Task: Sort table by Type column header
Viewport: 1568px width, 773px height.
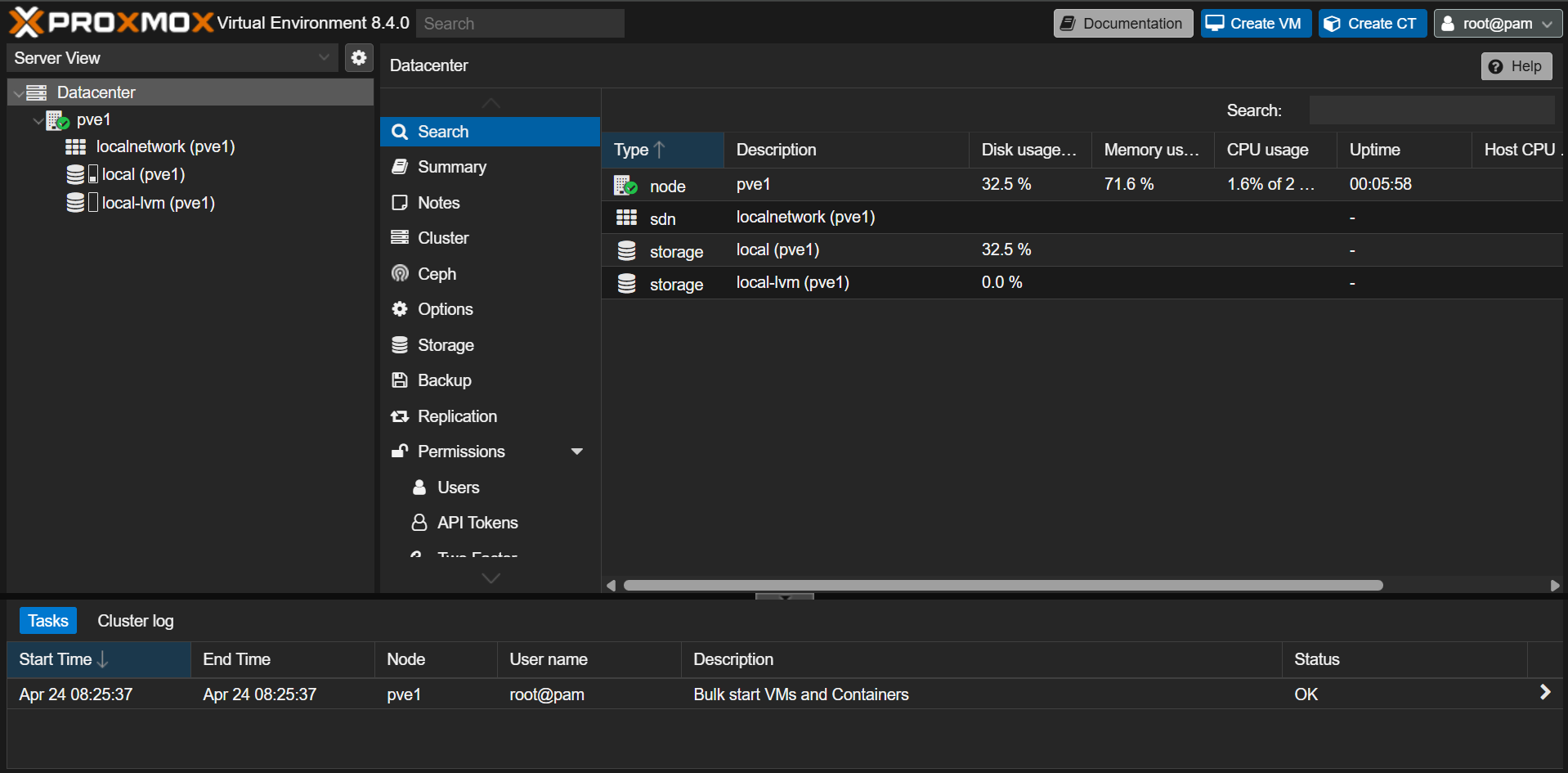Action: [662, 150]
